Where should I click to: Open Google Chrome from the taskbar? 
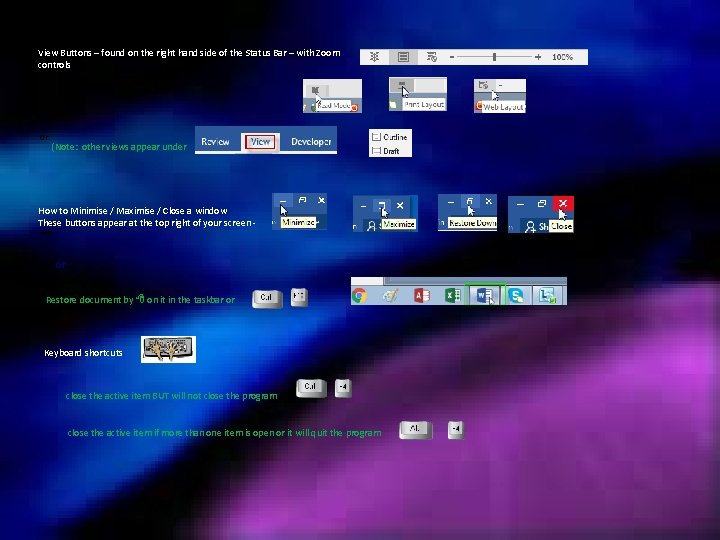click(360, 296)
